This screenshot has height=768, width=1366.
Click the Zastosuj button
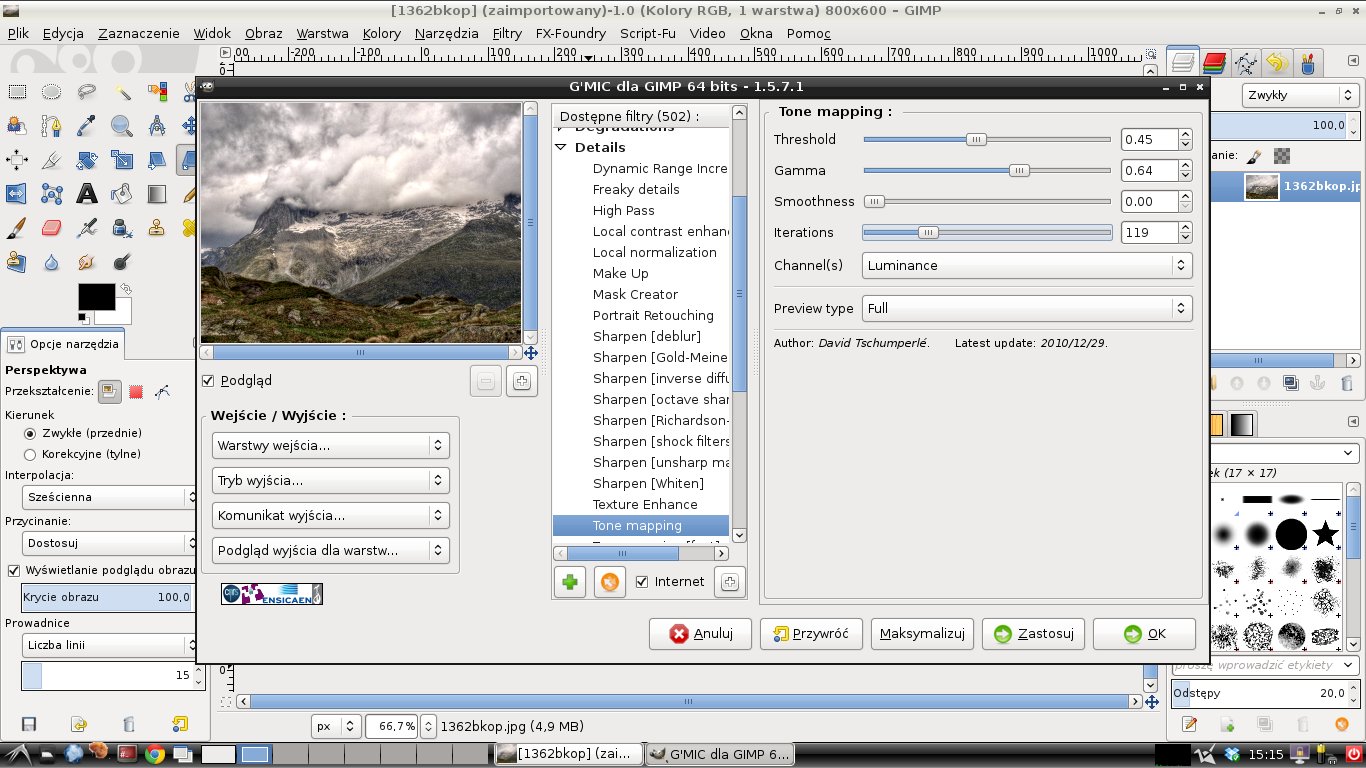pyautogui.click(x=1034, y=634)
